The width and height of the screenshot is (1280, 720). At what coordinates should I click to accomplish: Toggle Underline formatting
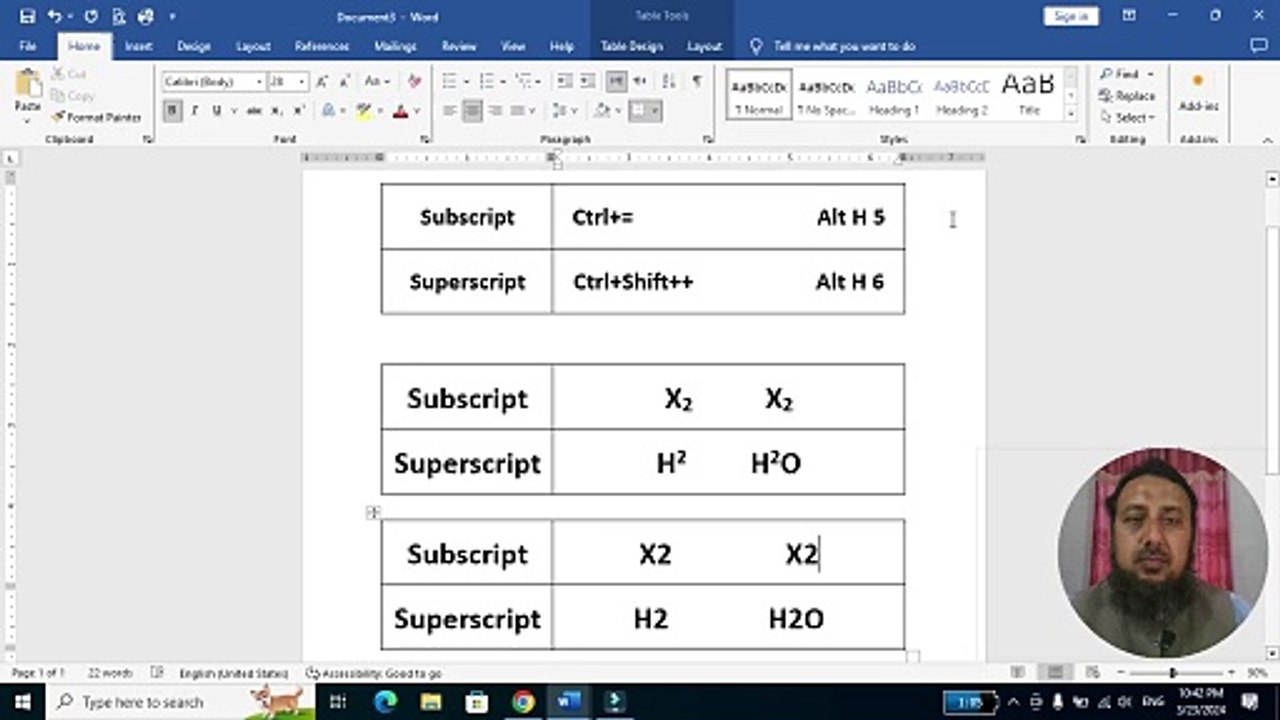tap(216, 111)
